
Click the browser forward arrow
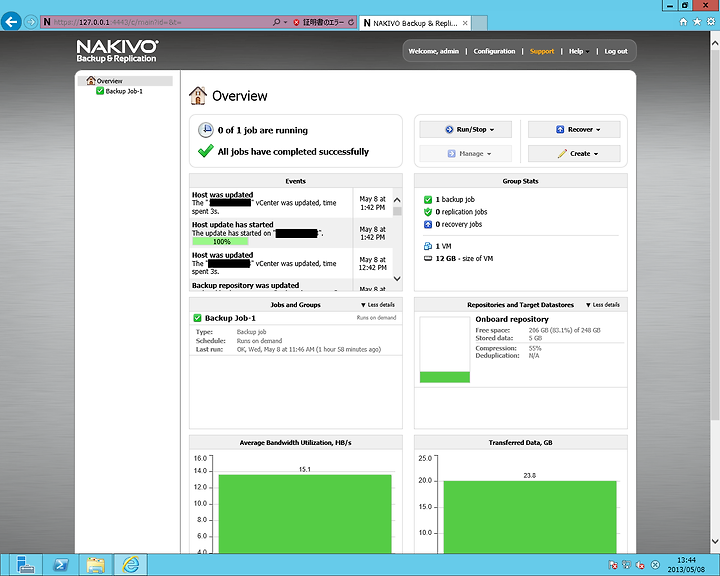pyautogui.click(x=31, y=22)
